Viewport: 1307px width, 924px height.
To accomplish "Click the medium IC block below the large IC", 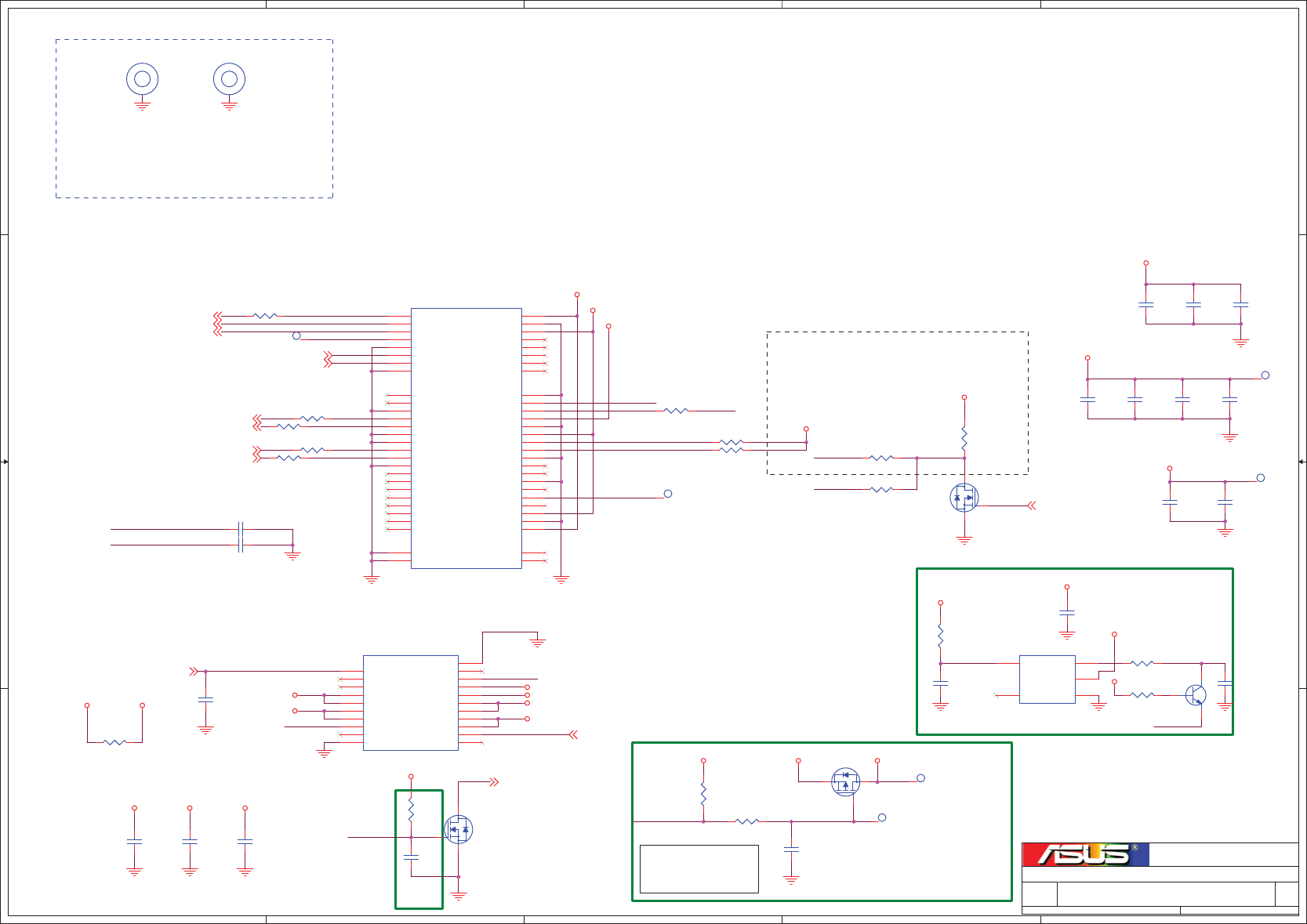I will 411,703.
